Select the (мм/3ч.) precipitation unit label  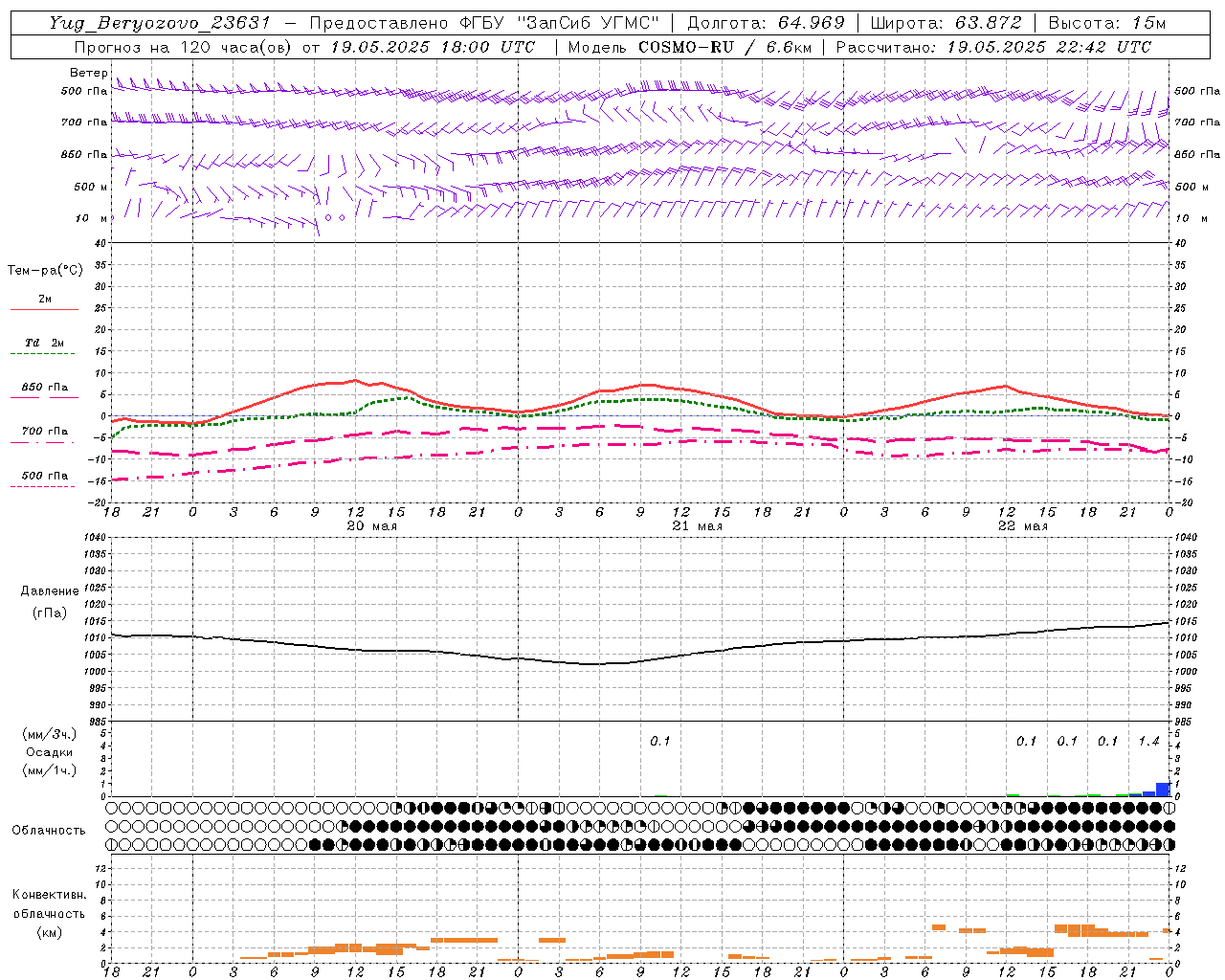50,734
